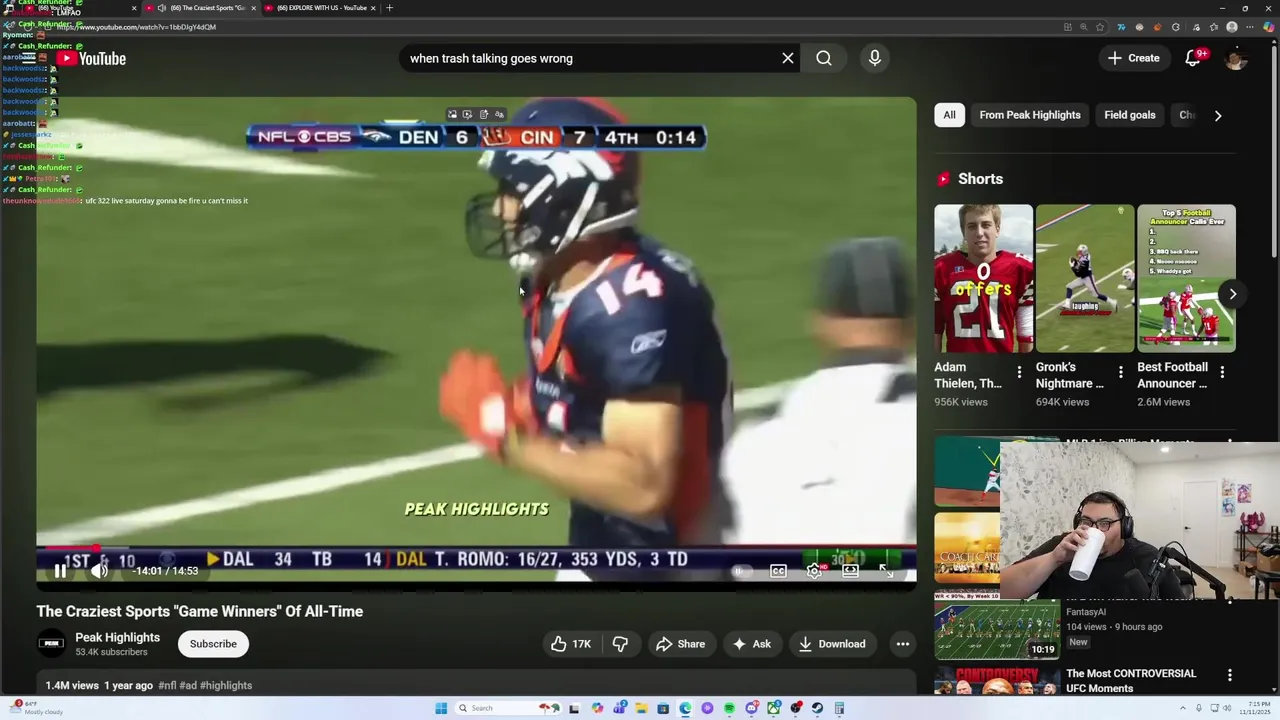Open Spotify from the taskbar
1280x720 pixels.
pyautogui.click(x=729, y=709)
